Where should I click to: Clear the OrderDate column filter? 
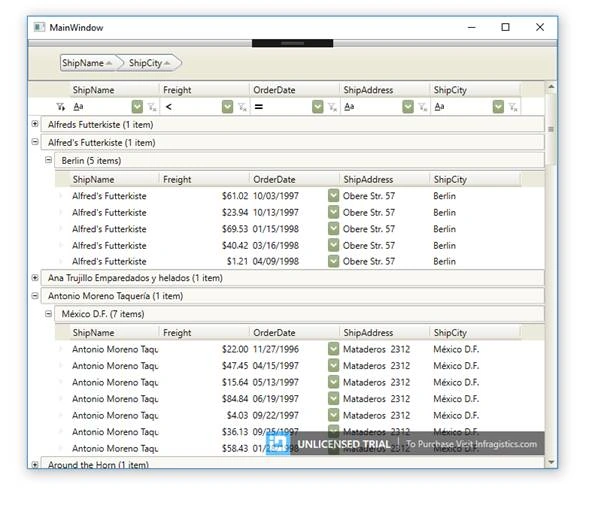coord(332,107)
